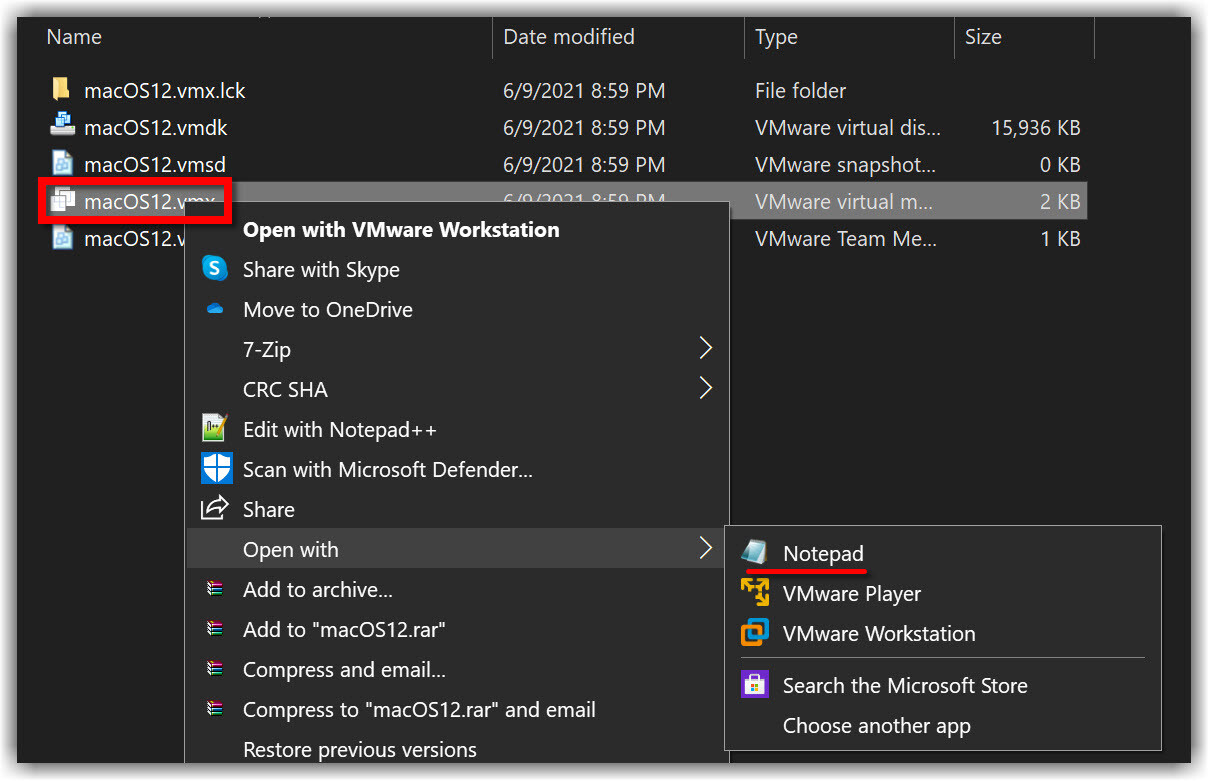Choose Add to "macOS12.rar"
Image resolution: width=1209 pixels, height=781 pixels.
tap(344, 629)
